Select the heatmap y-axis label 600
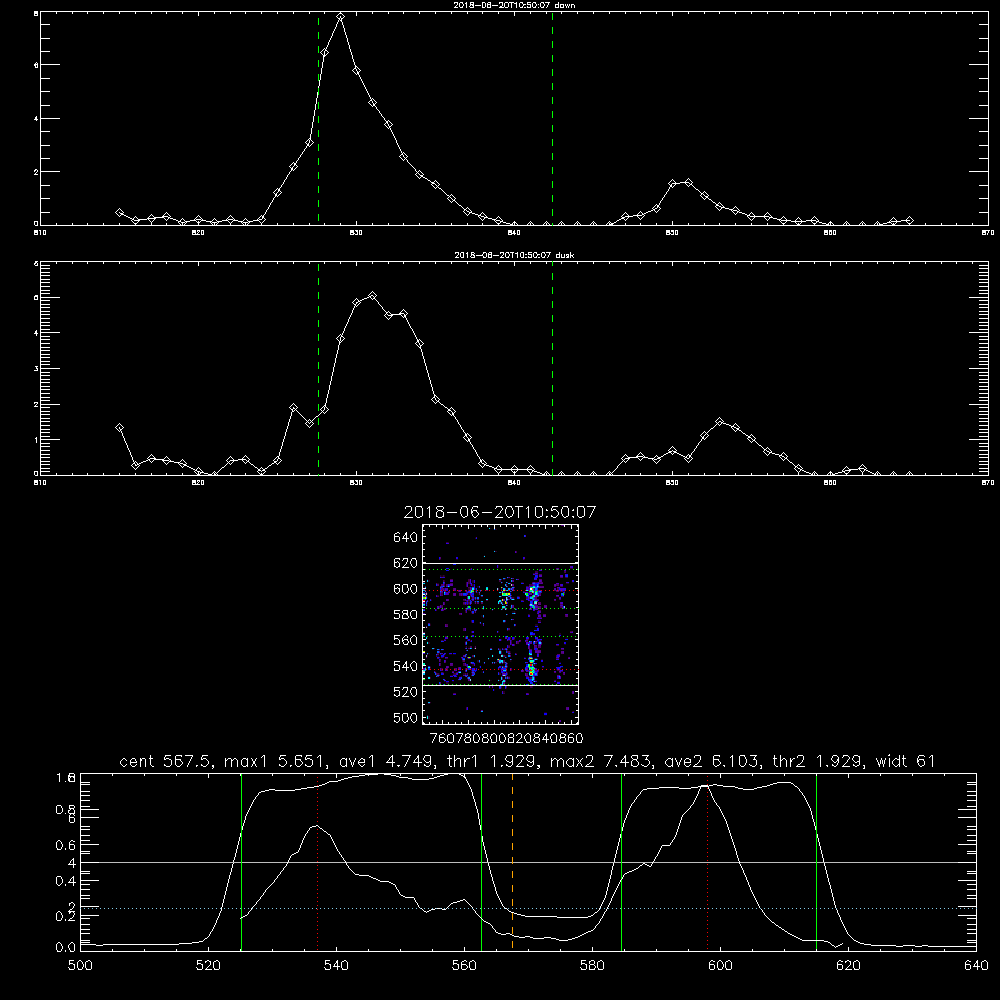The height and width of the screenshot is (1000, 1000). 406,589
